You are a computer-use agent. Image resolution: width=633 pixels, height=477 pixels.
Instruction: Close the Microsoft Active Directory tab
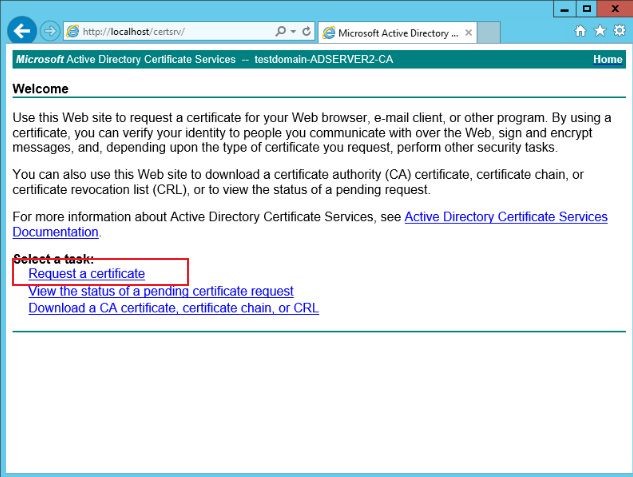pos(468,33)
